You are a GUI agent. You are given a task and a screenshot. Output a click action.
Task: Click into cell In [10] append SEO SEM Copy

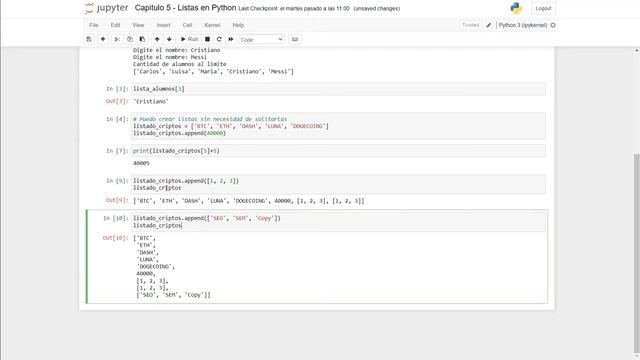click(x=338, y=222)
